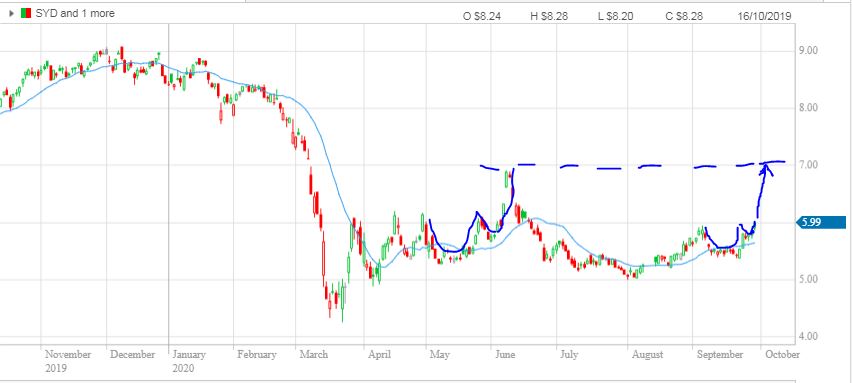This screenshot has width=852, height=383.
Task: Click the 5.99 current price tag
Action: 820,222
